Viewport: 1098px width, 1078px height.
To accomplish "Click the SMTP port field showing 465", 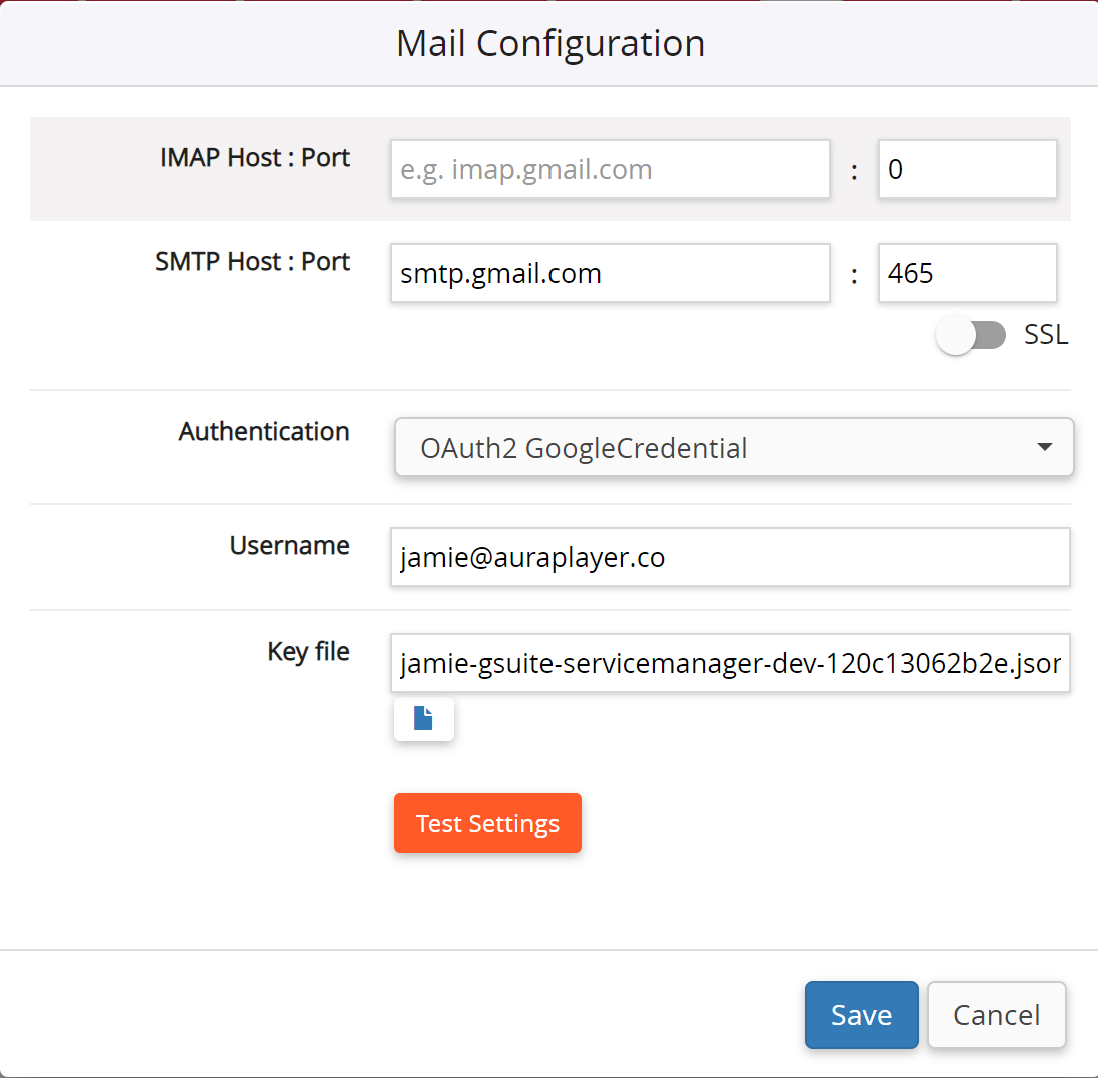I will point(967,273).
